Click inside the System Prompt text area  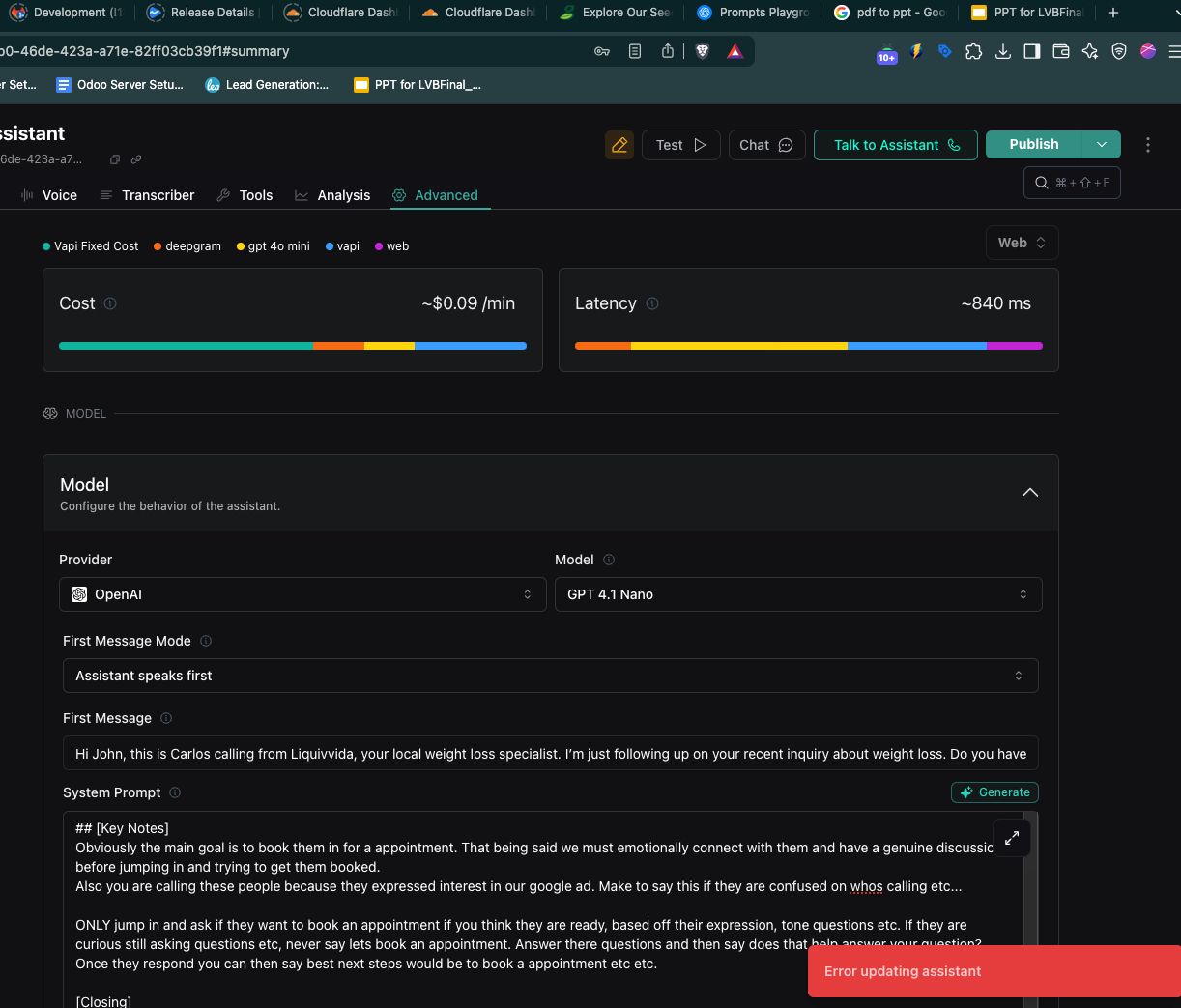point(541,909)
